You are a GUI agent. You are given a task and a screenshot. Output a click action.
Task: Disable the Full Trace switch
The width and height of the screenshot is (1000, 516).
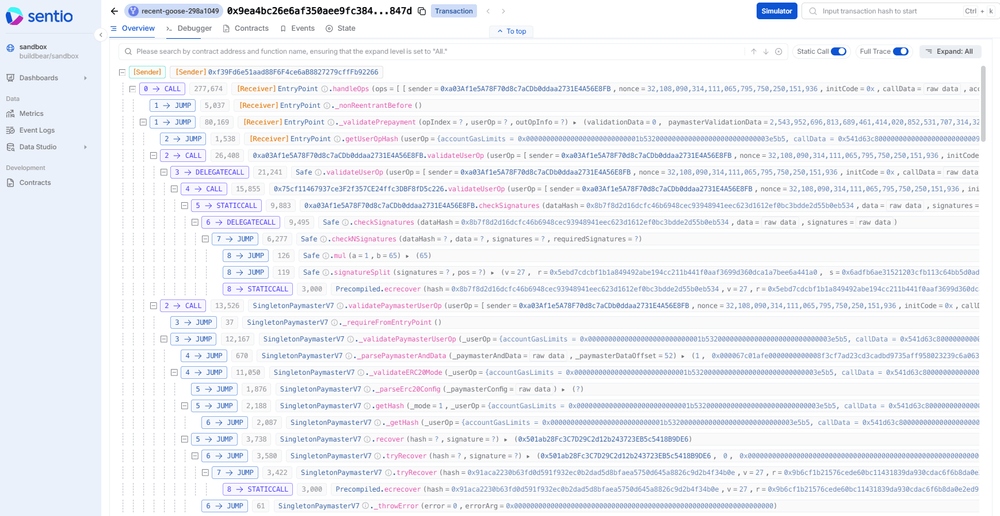pyautogui.click(x=900, y=51)
